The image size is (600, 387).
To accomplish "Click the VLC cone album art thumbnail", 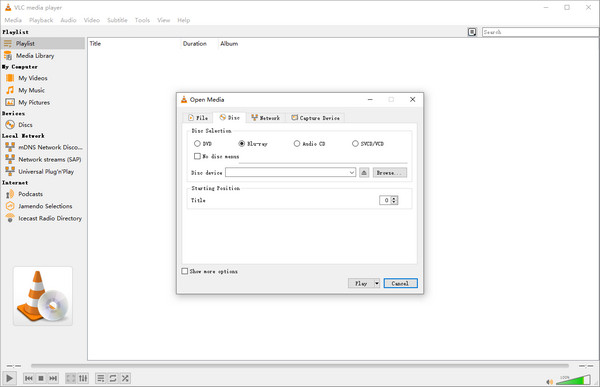I will point(43,296).
